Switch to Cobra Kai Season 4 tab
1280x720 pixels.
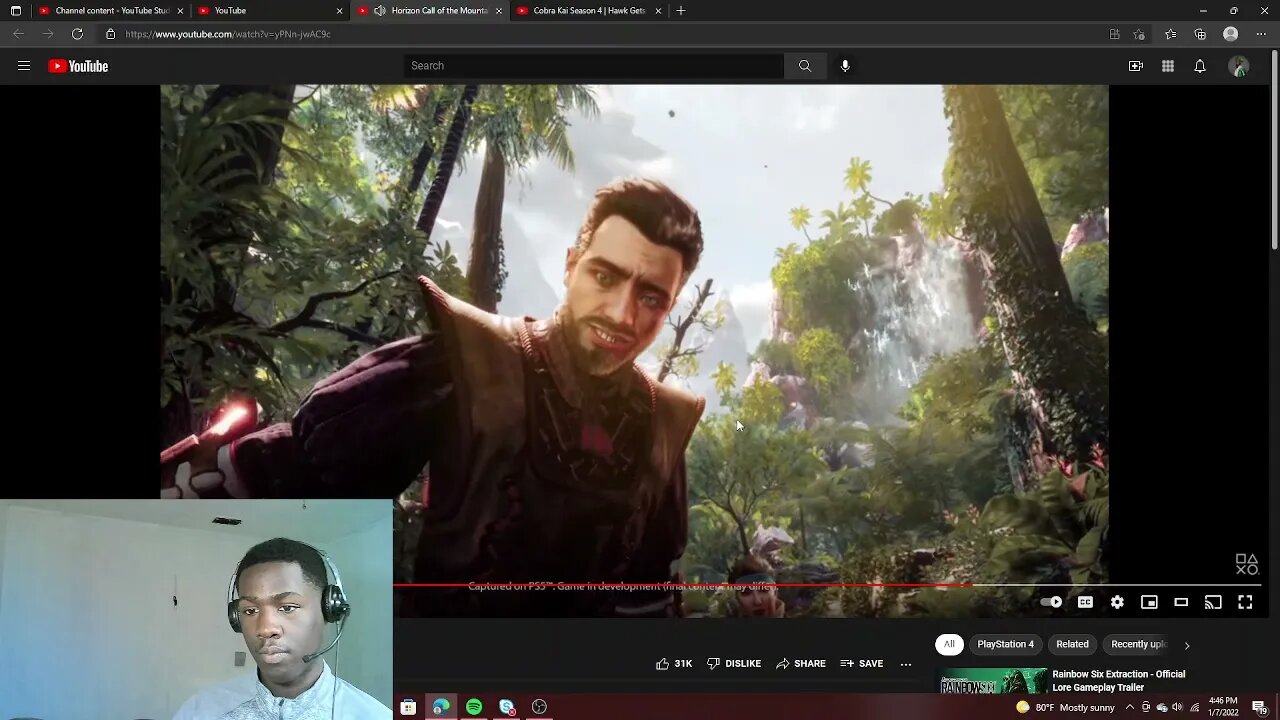point(589,10)
